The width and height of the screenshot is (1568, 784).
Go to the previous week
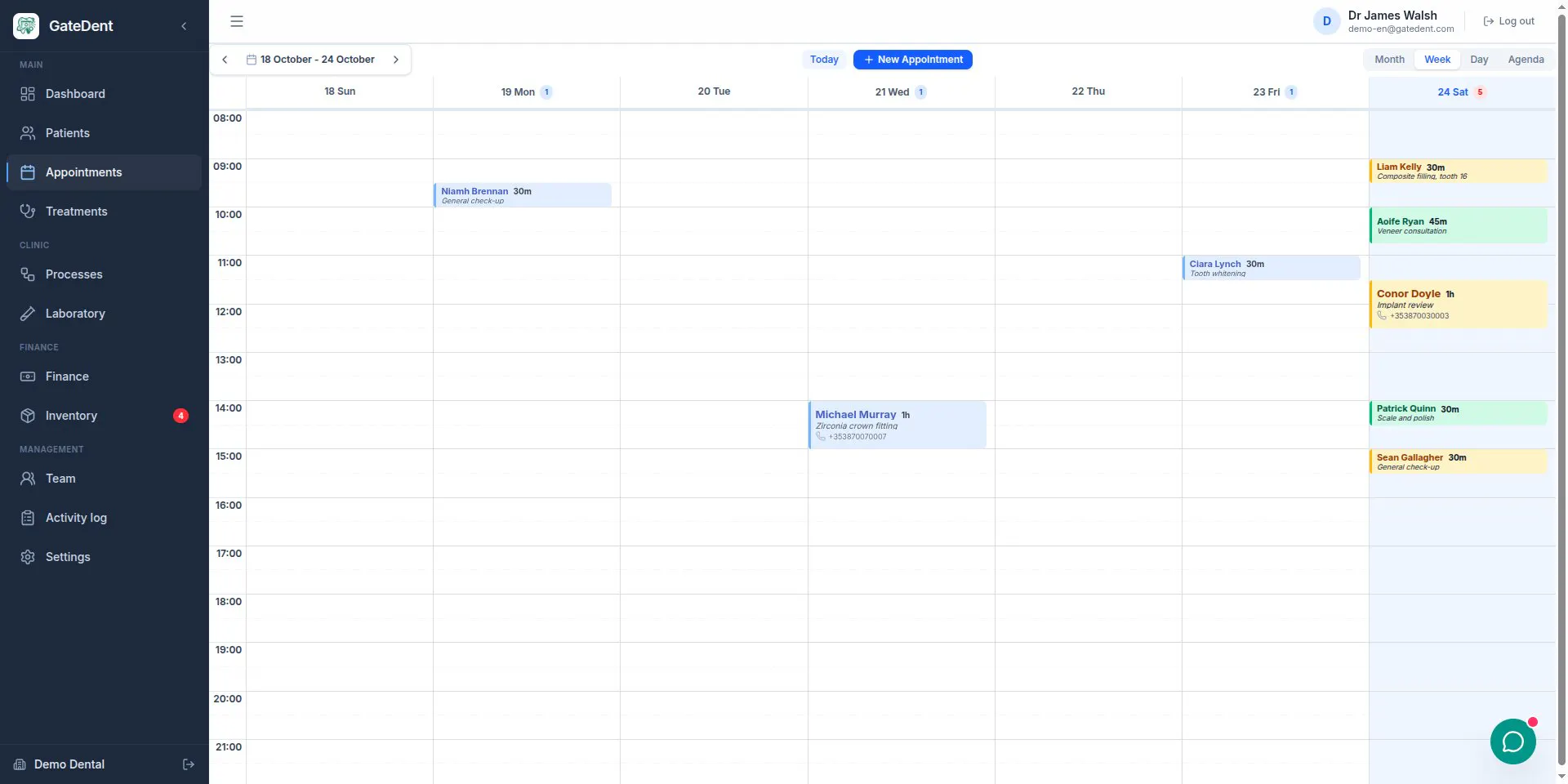coord(225,60)
